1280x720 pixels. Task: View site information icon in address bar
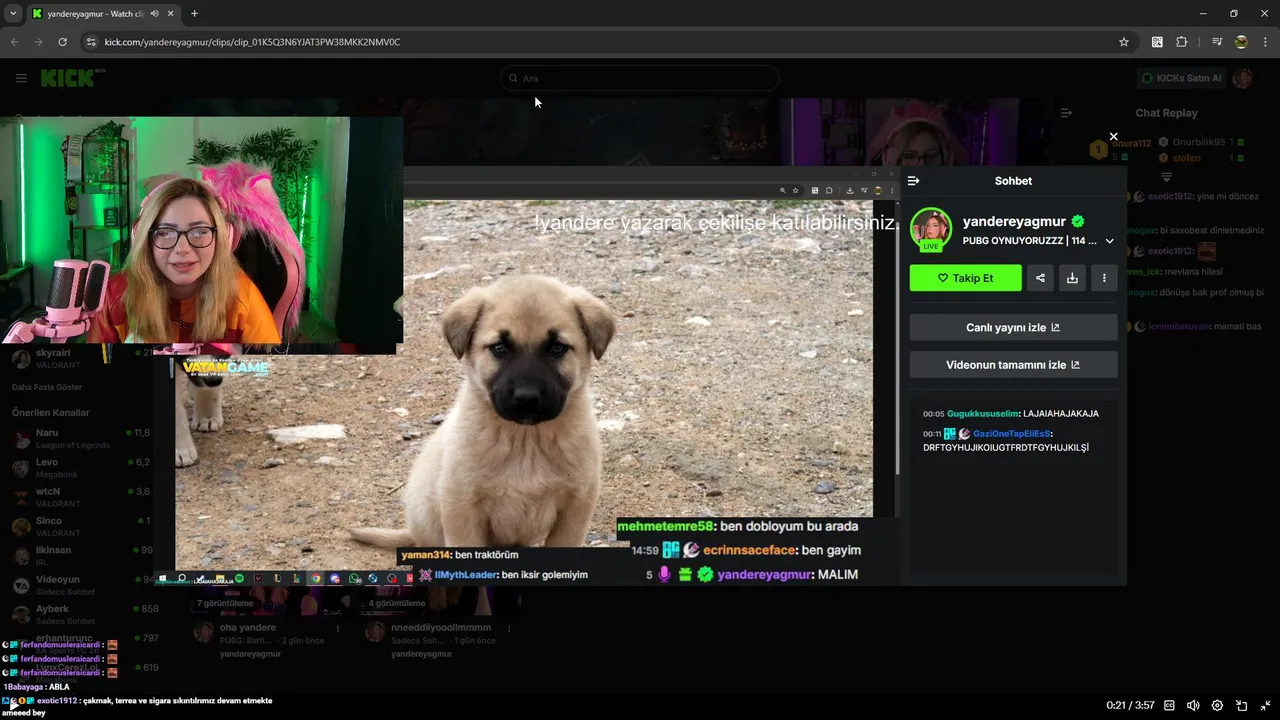pos(91,42)
